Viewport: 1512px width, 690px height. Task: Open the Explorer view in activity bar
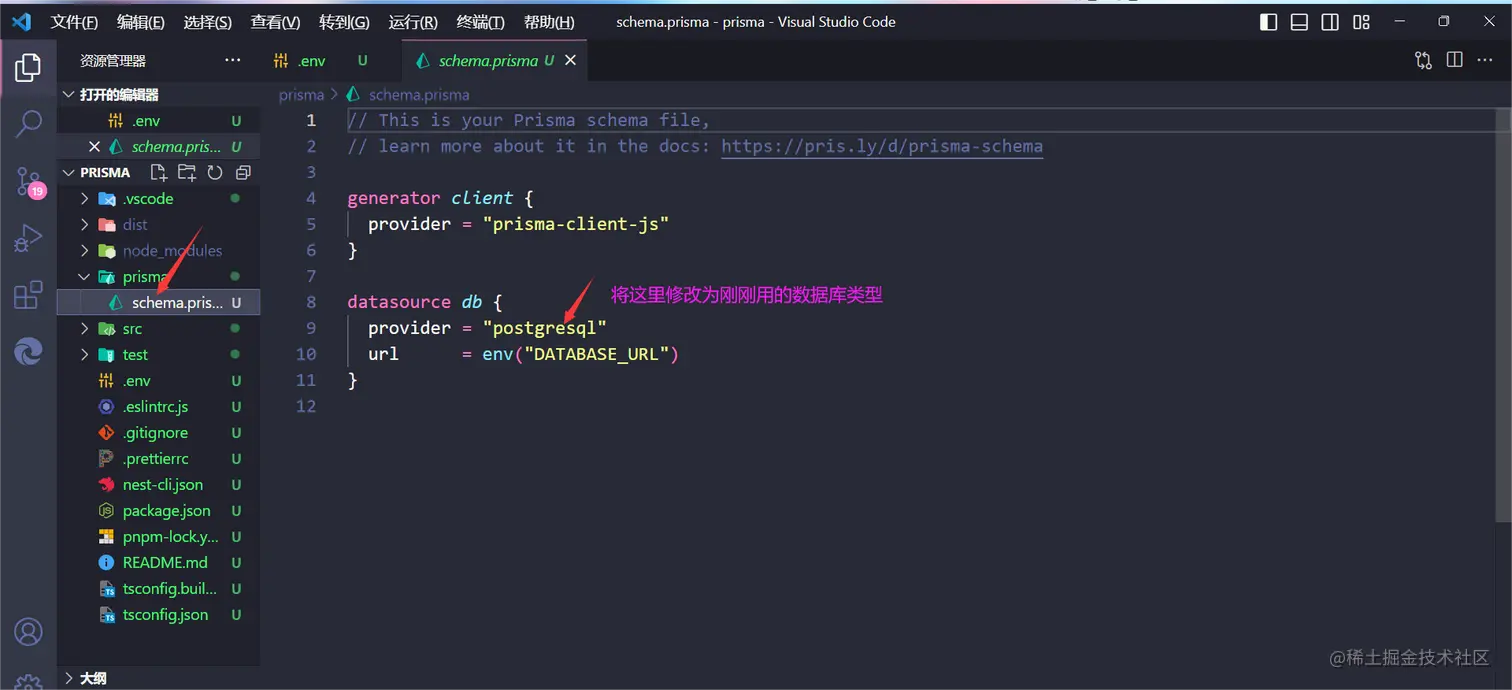pos(28,68)
